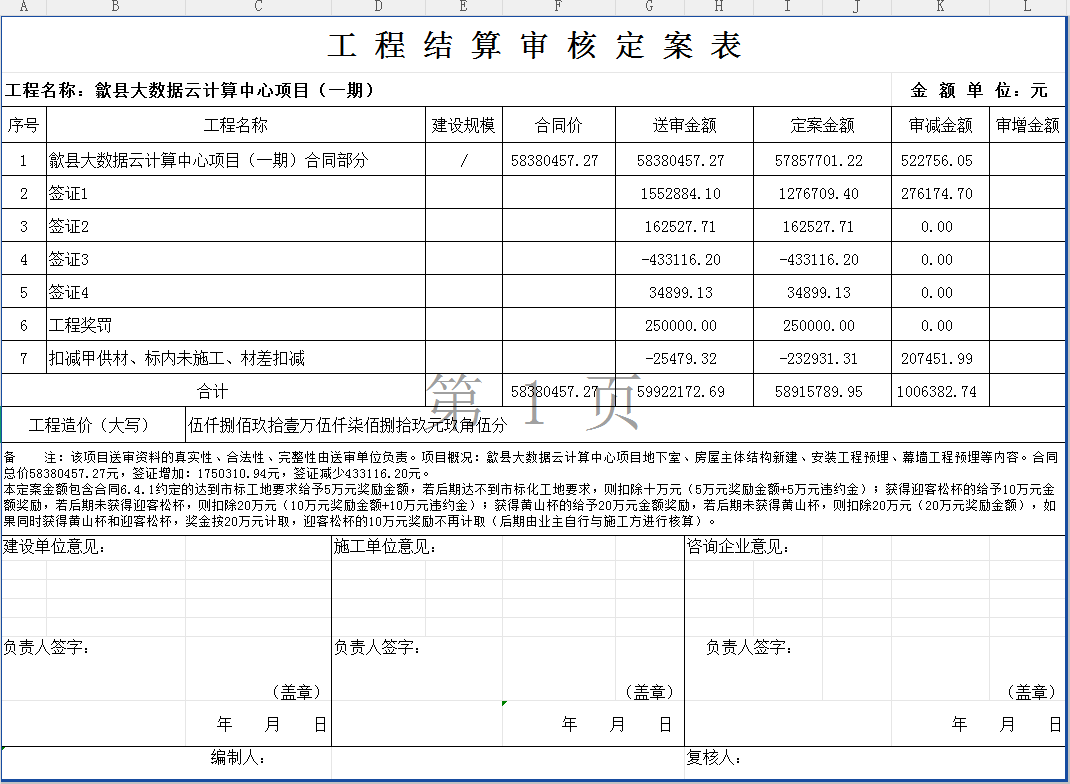Click the 扣减甲供材 row name cell
The width and height of the screenshot is (1070, 784).
coord(235,358)
